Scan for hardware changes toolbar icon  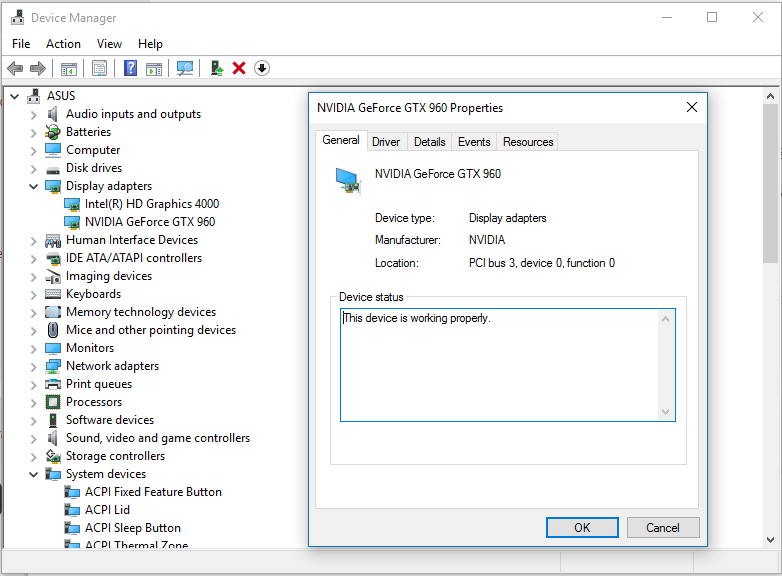click(185, 68)
